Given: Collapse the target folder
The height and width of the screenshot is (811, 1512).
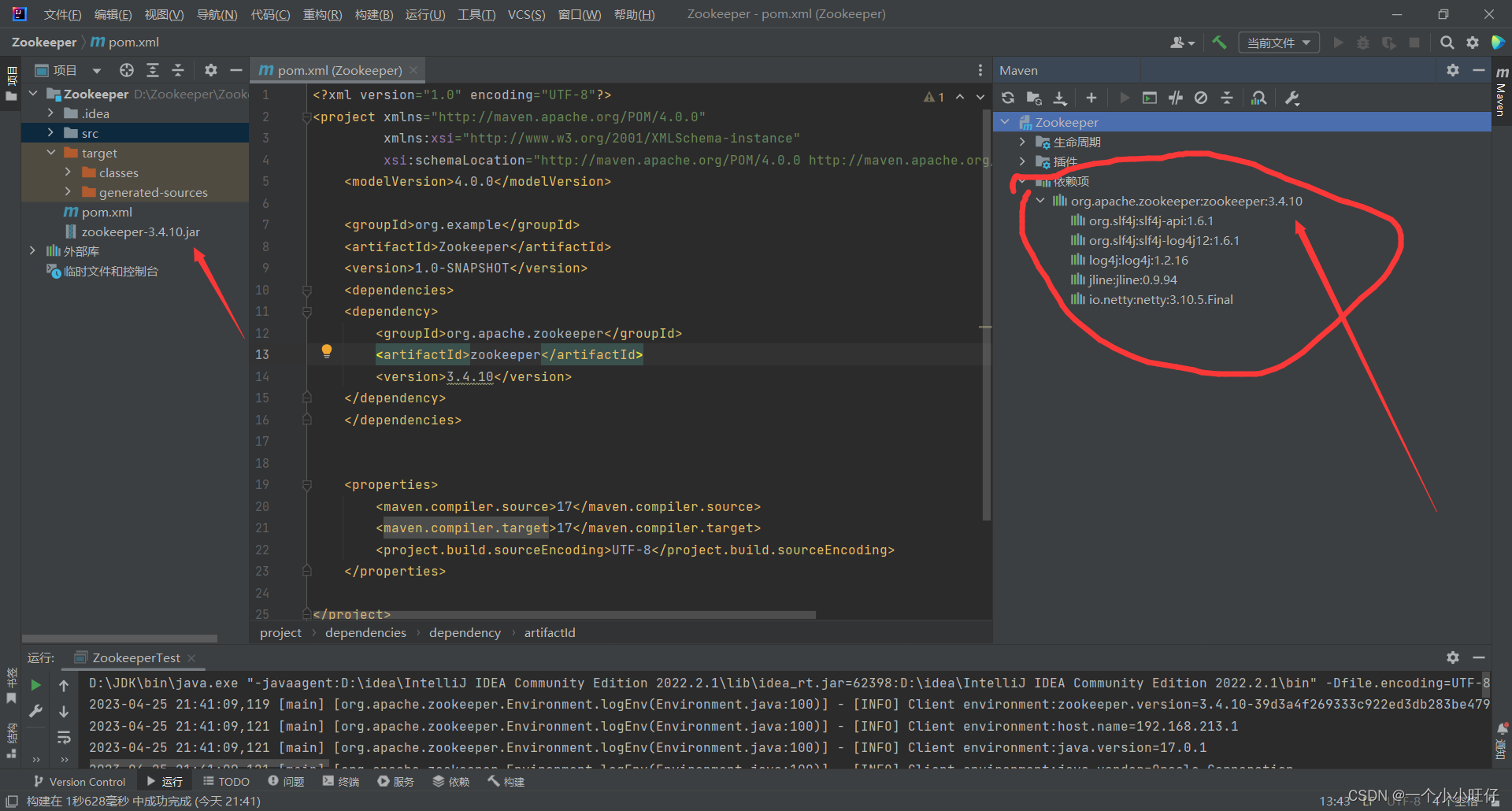Looking at the screenshot, I should [50, 153].
